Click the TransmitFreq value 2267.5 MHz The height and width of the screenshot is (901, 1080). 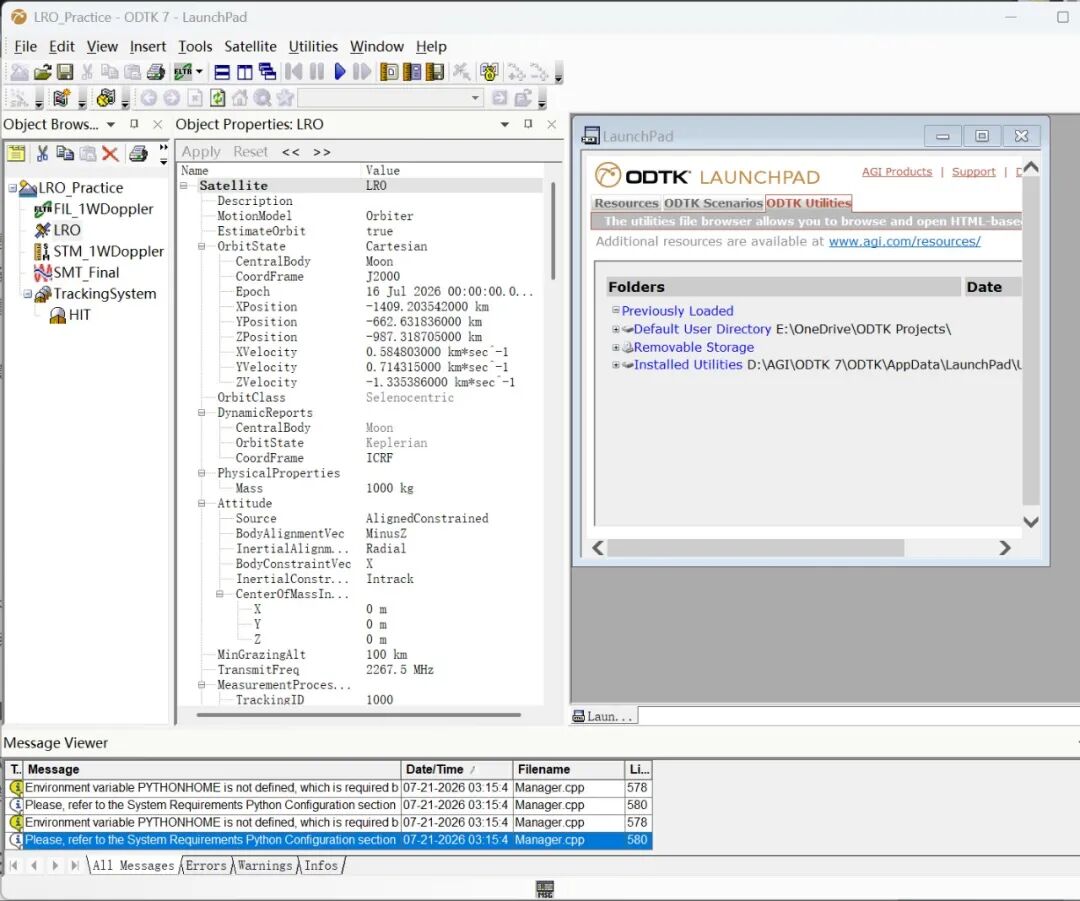pos(399,670)
